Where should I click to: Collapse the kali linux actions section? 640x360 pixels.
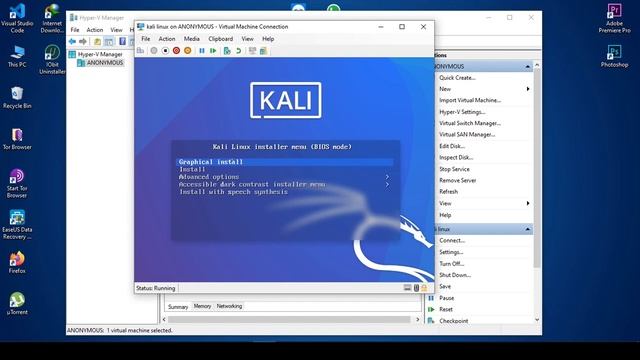(527, 229)
